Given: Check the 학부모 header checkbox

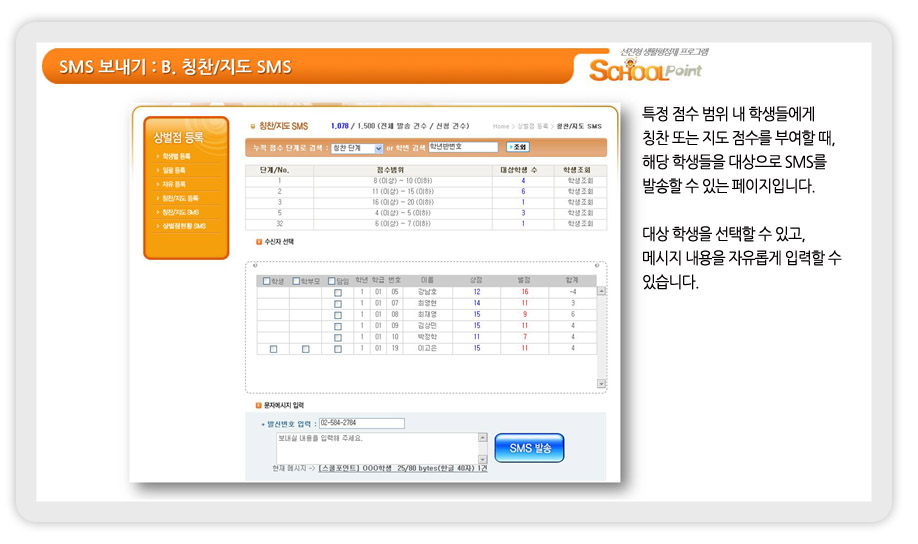Looking at the screenshot, I should click(x=296, y=281).
